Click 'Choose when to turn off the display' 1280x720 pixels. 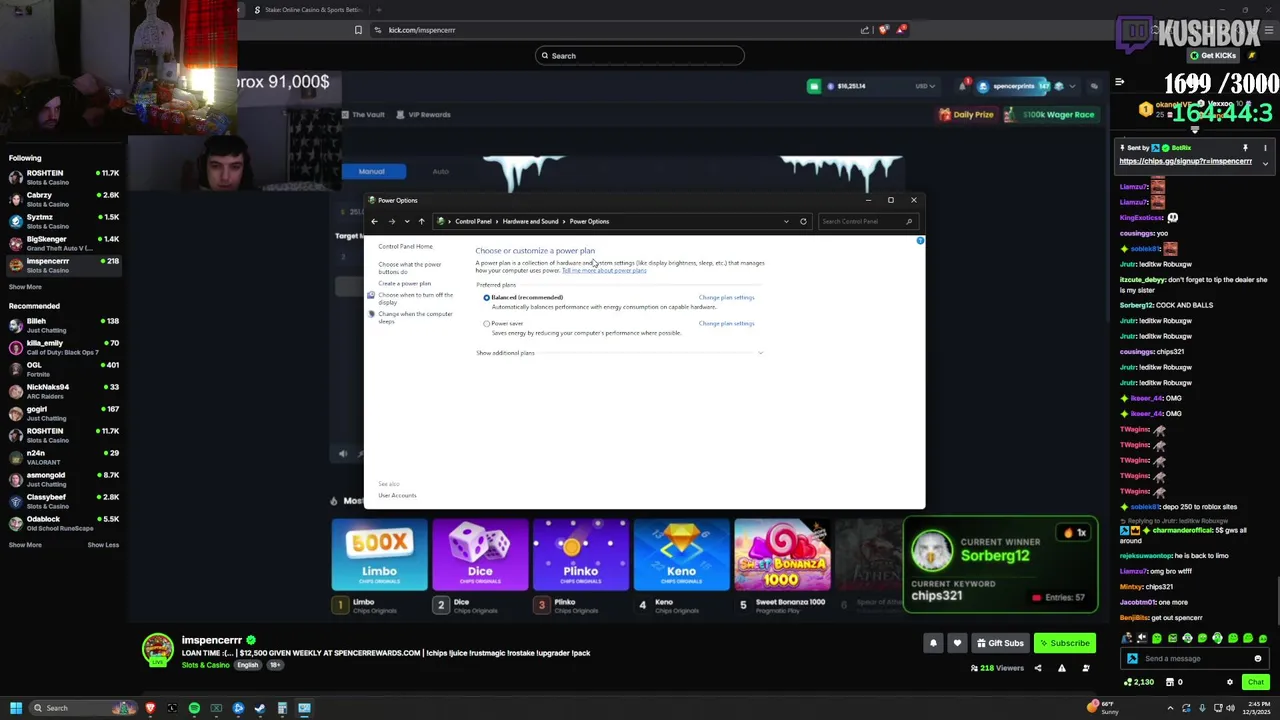pos(415,298)
